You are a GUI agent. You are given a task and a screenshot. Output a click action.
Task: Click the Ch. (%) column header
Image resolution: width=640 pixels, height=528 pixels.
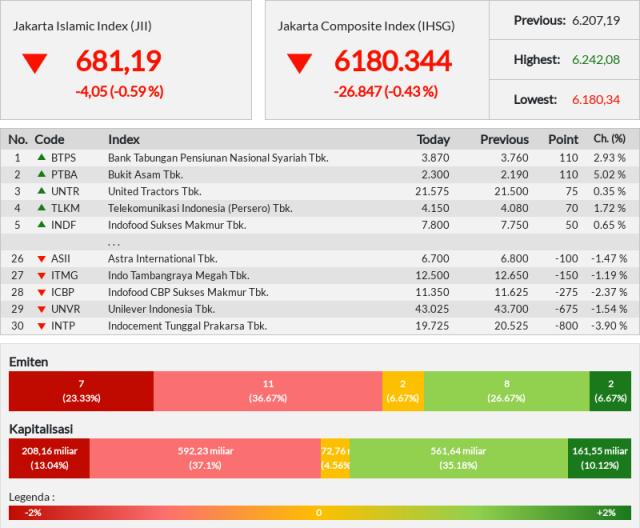[609, 139]
